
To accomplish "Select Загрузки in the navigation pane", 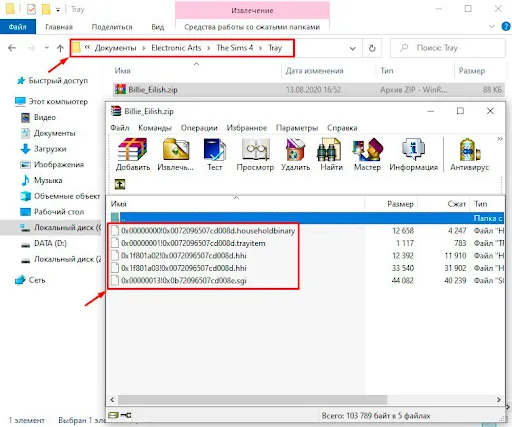I will click(50, 149).
